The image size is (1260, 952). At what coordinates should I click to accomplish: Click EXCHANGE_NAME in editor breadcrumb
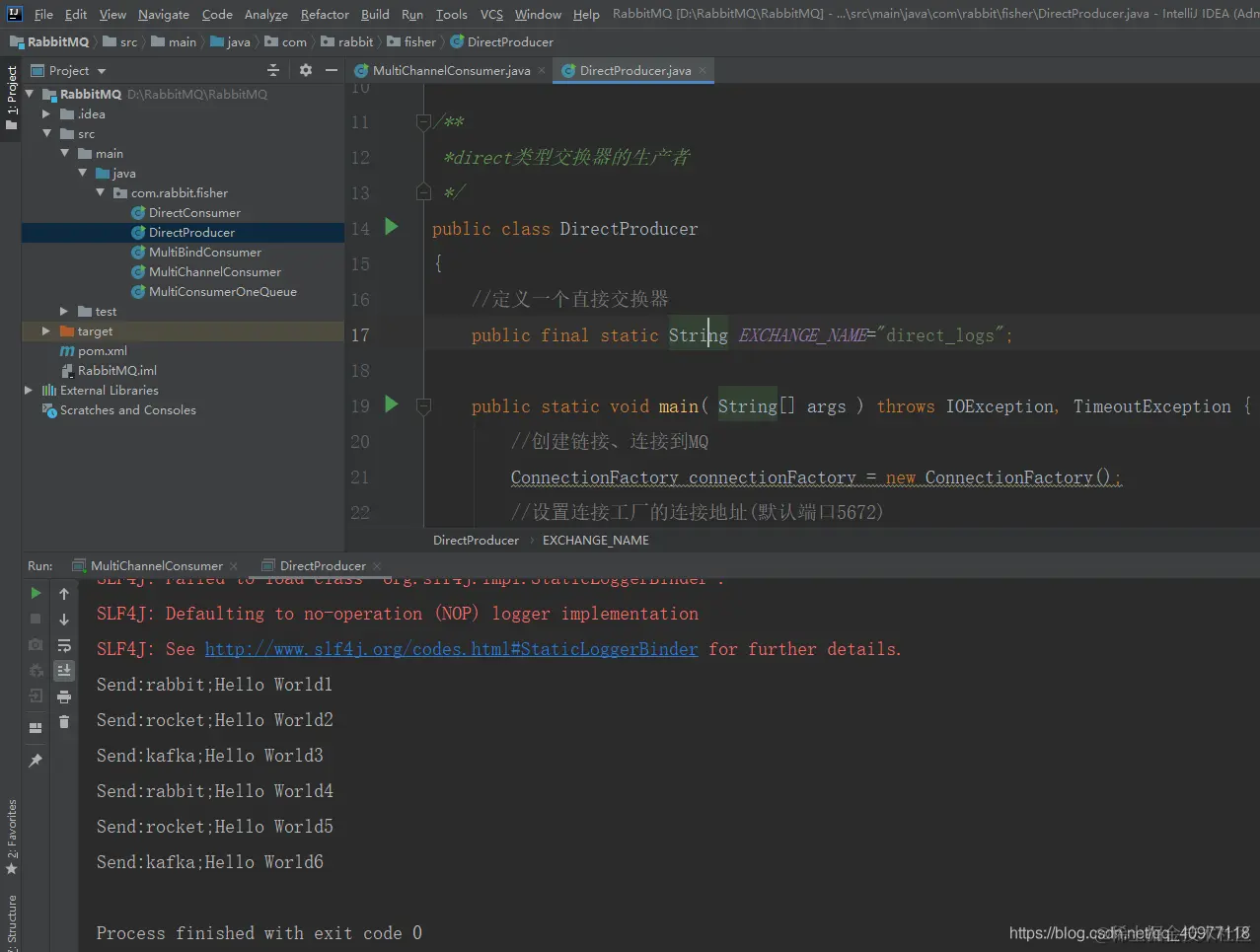[596, 540]
